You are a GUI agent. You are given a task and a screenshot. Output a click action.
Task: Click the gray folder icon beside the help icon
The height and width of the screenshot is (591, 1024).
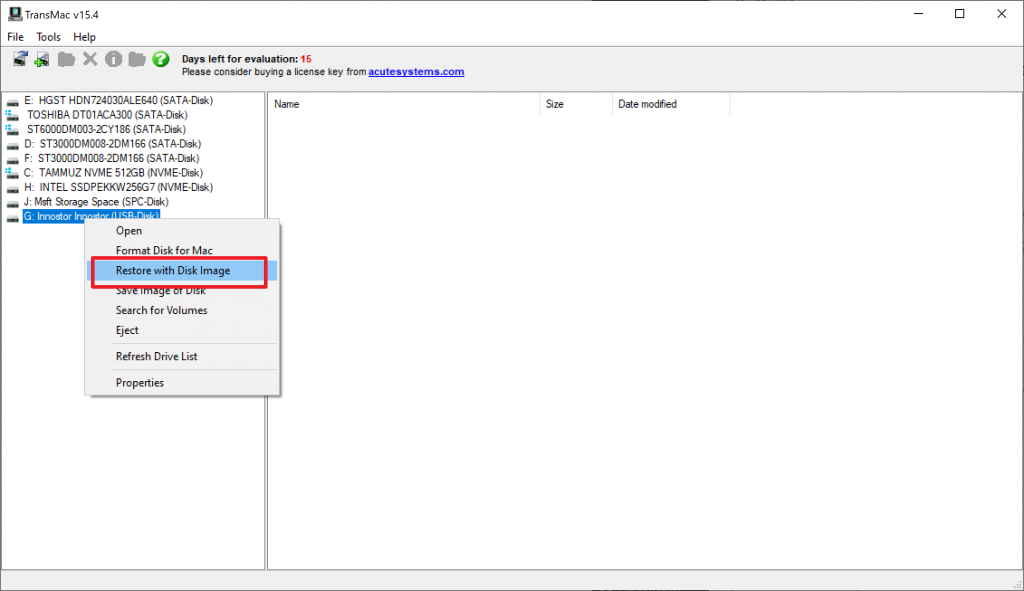137,59
